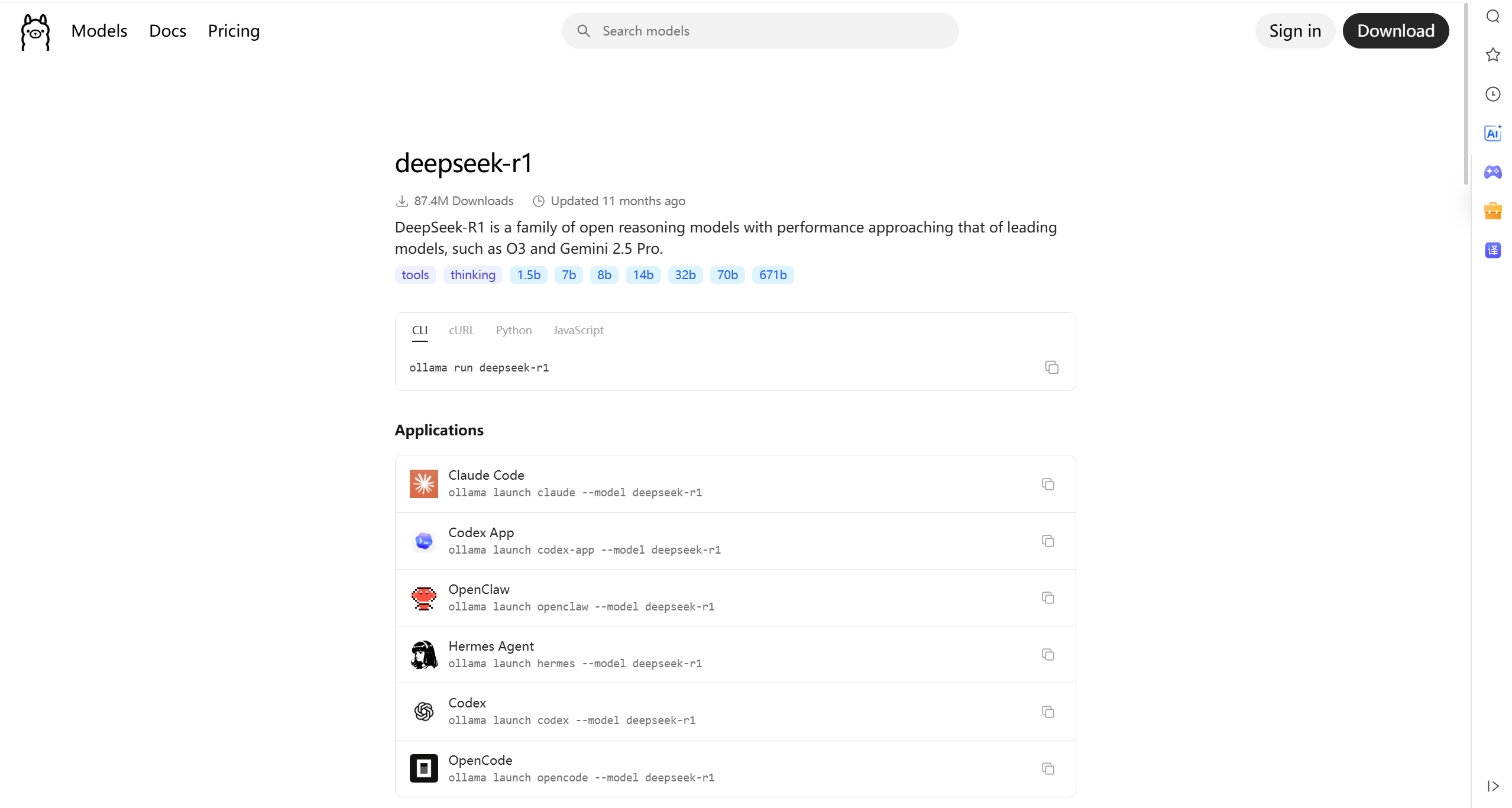The width and height of the screenshot is (1512, 808).
Task: Open the sidebar translate icon
Action: [x=1492, y=250]
